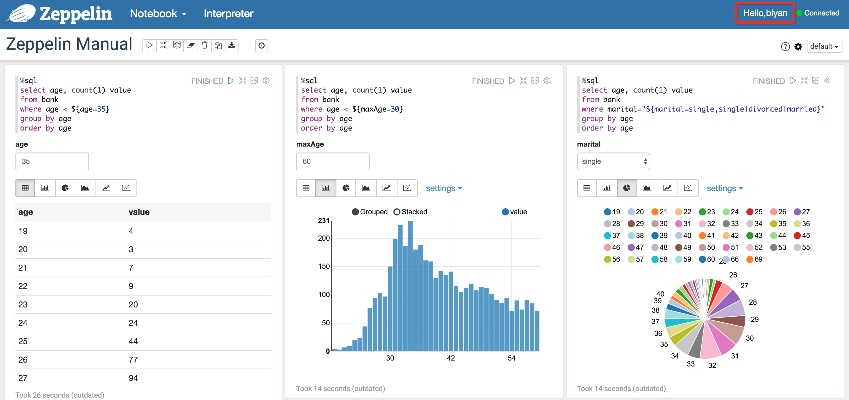Screen dimensions: 849x400
Task: Click the maxAge input field
Action: pos(333,161)
